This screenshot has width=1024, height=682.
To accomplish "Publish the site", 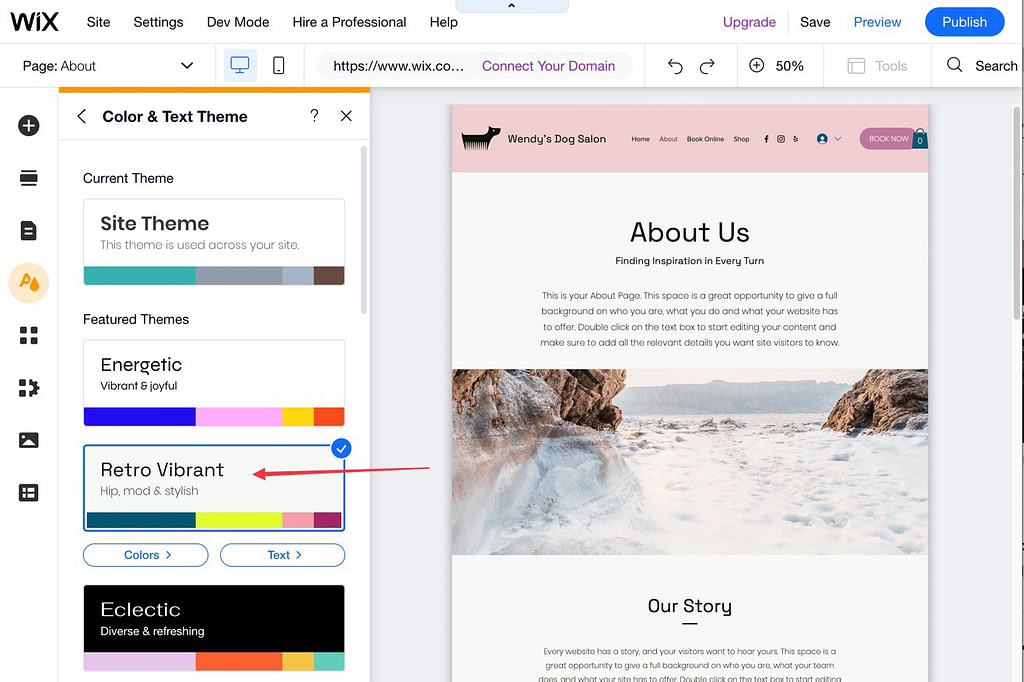I will (x=963, y=21).
